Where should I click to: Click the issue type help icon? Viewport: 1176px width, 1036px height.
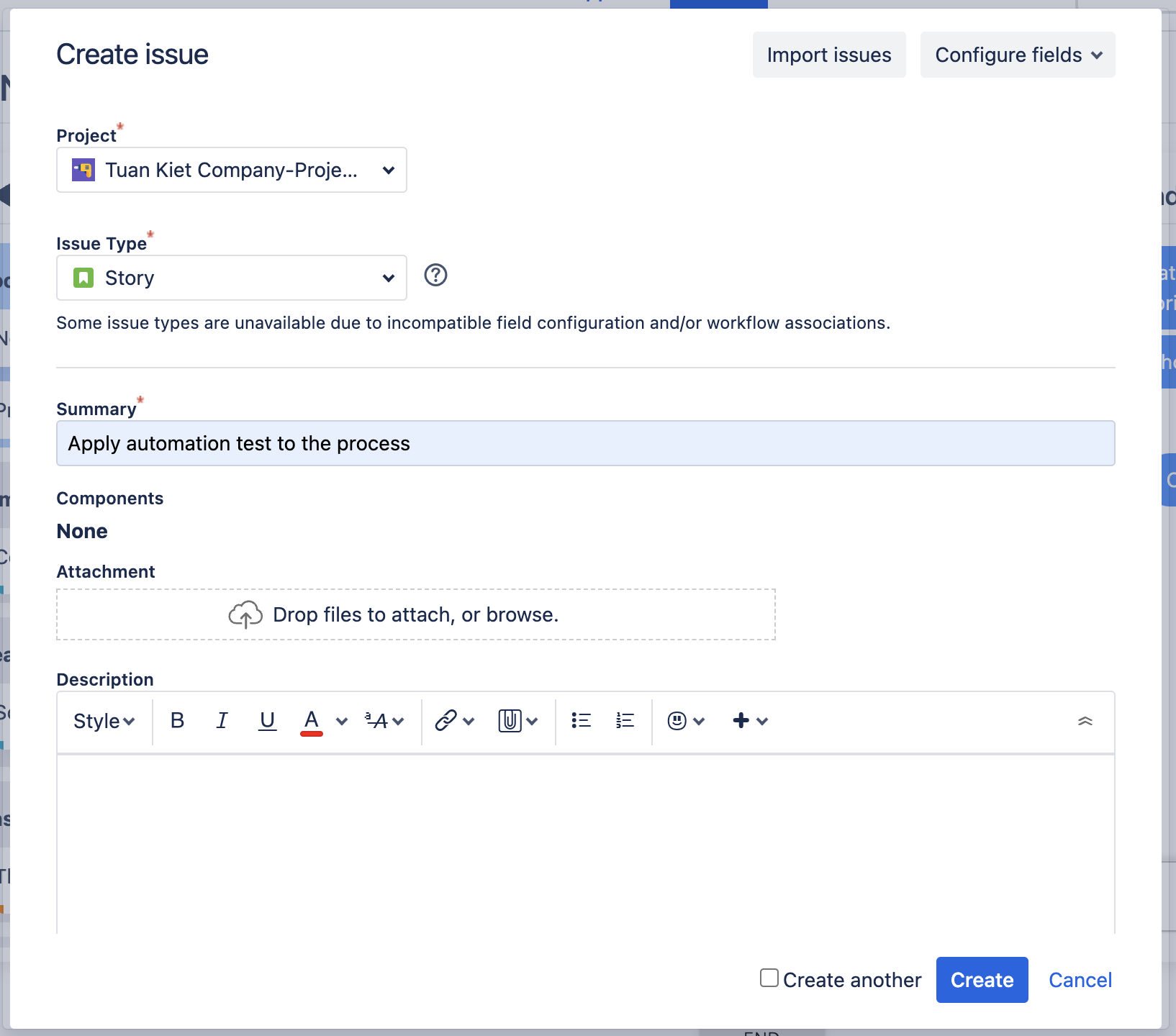pos(435,275)
